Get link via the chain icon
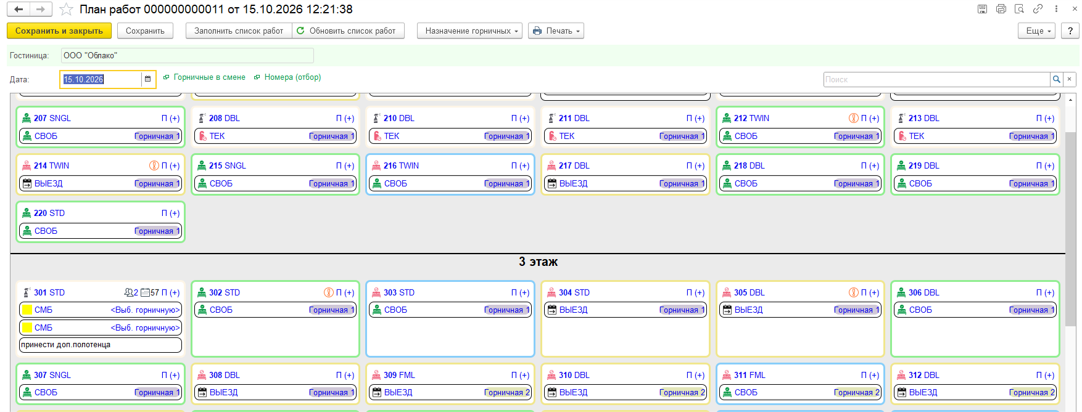The image size is (1082, 412). pos(1037,10)
